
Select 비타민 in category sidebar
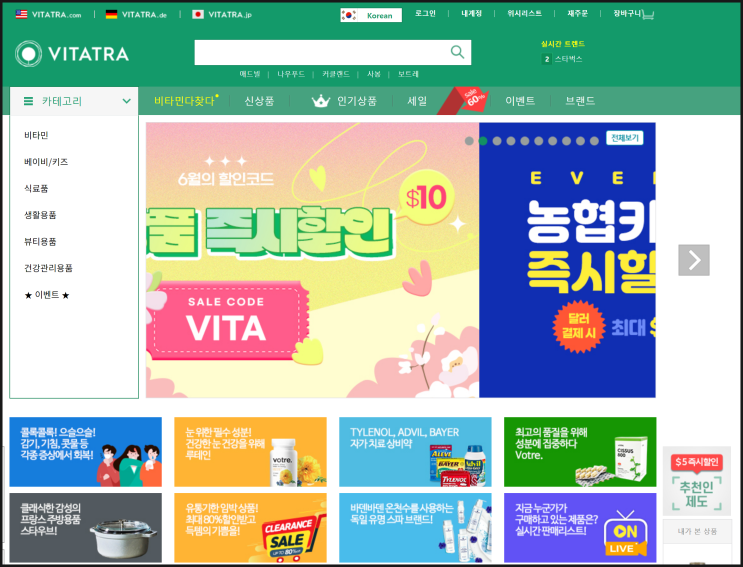click(36, 135)
